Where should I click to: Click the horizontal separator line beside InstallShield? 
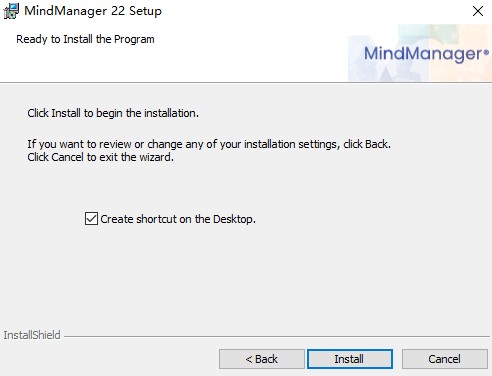pos(277,336)
